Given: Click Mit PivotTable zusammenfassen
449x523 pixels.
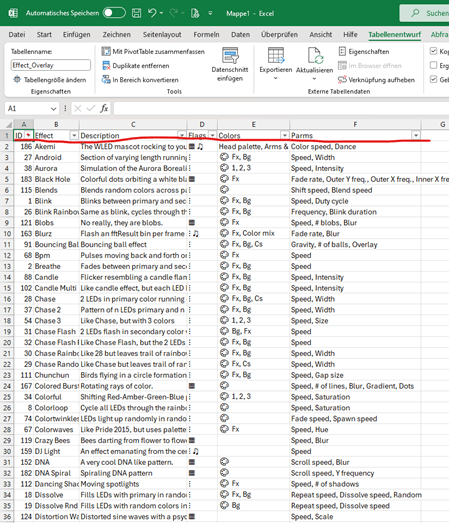Looking at the screenshot, I should 153,51.
